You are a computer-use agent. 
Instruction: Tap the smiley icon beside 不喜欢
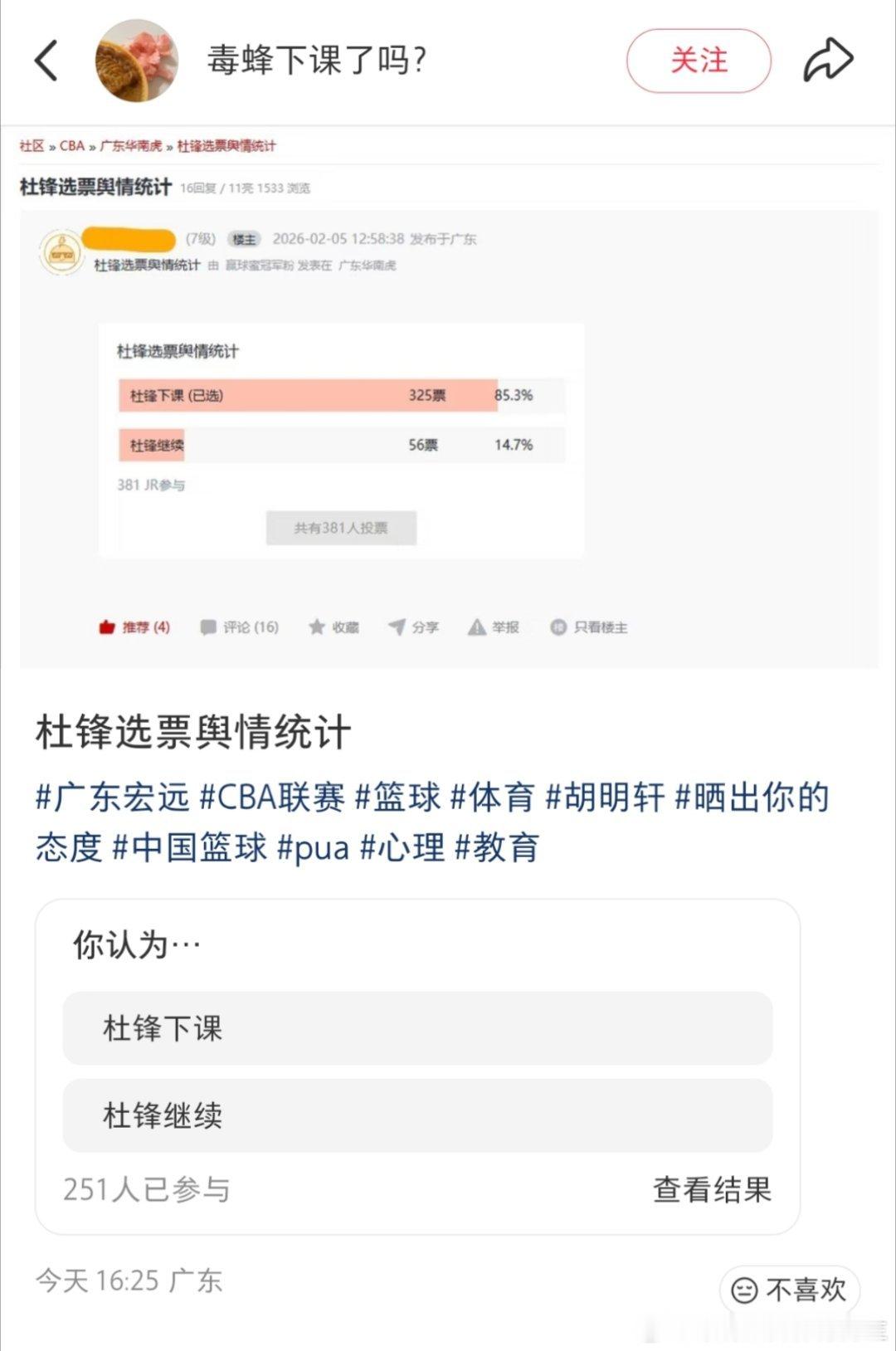point(746,1290)
